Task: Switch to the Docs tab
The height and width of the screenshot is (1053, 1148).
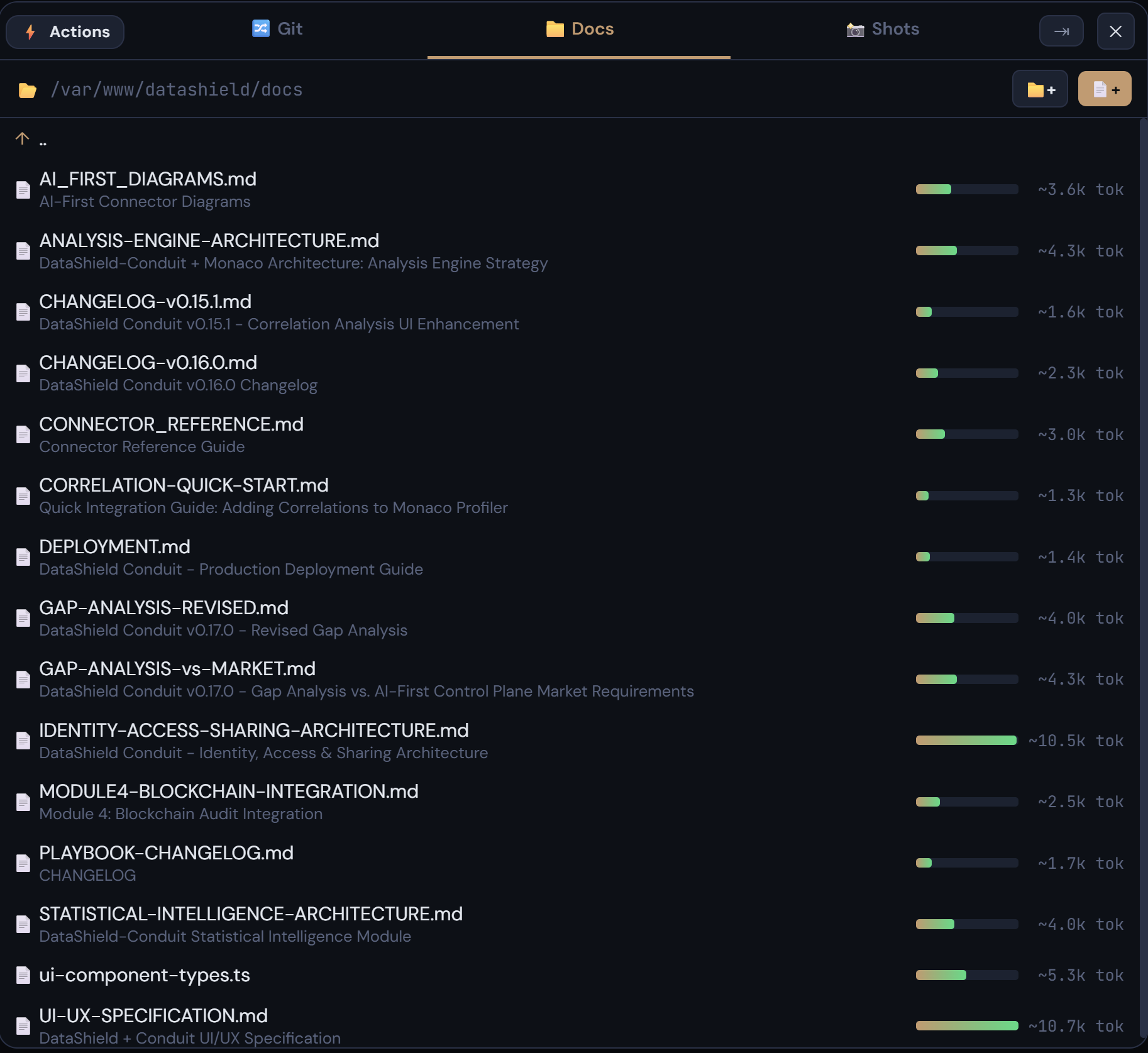Action: tap(579, 29)
